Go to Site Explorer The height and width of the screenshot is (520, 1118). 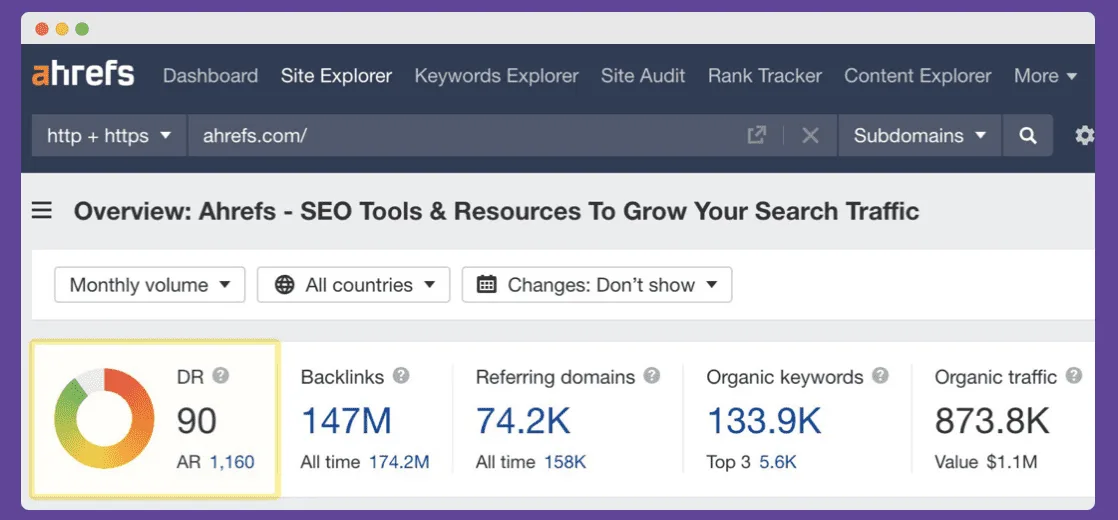click(337, 76)
